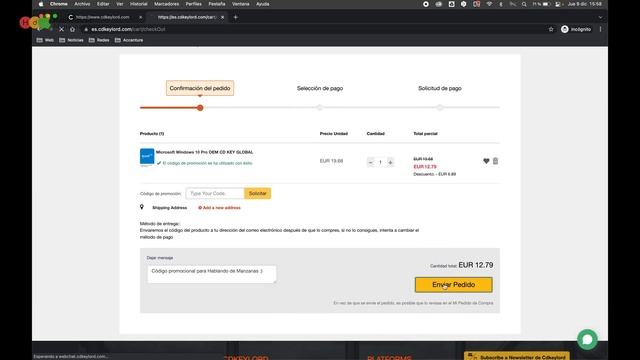Image resolution: width=640 pixels, height=360 pixels.
Task: Open Spotlight search magnifier icon
Action: coord(524,4)
